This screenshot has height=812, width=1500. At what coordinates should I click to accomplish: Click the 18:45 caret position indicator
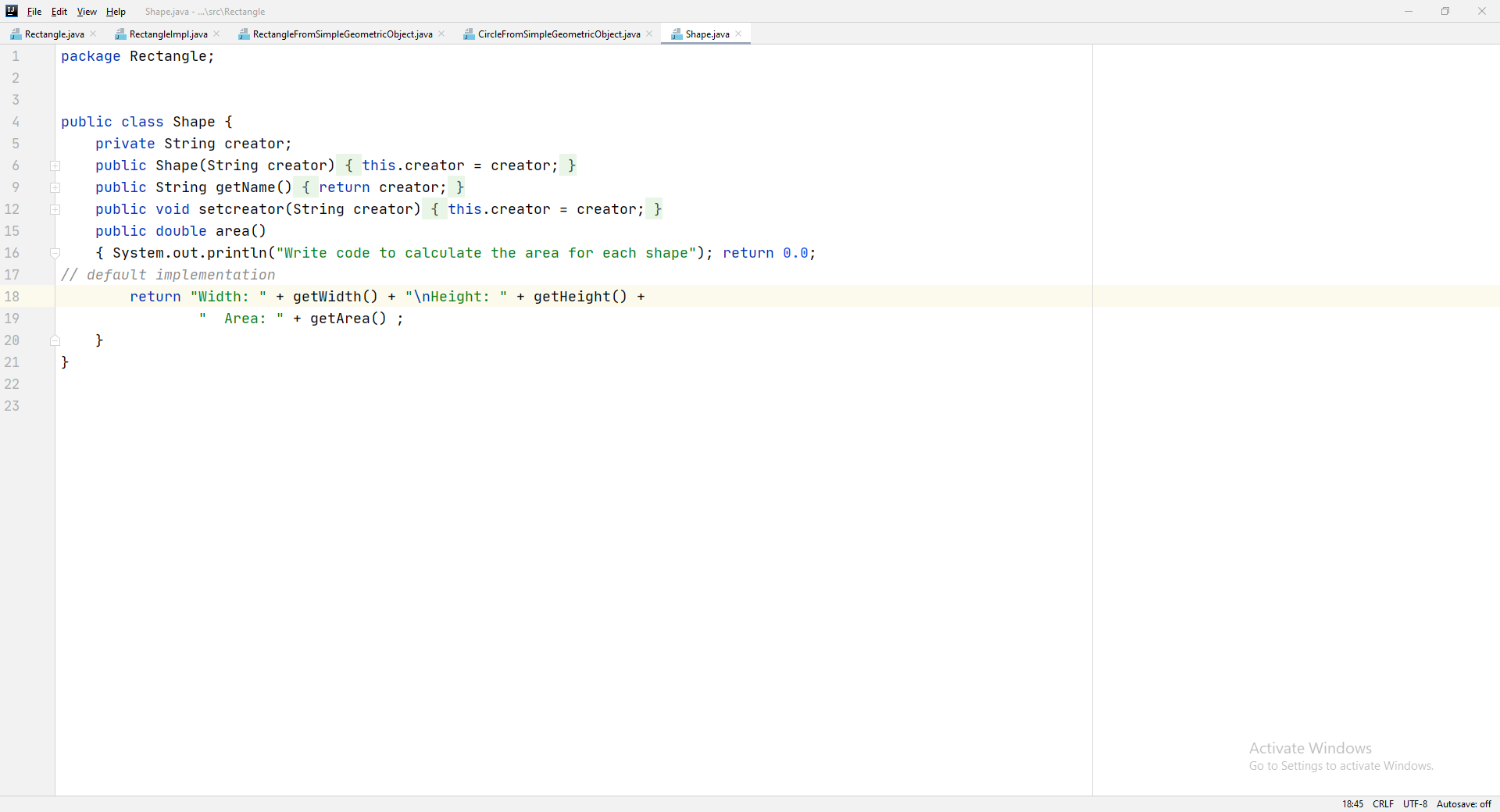pos(1352,803)
